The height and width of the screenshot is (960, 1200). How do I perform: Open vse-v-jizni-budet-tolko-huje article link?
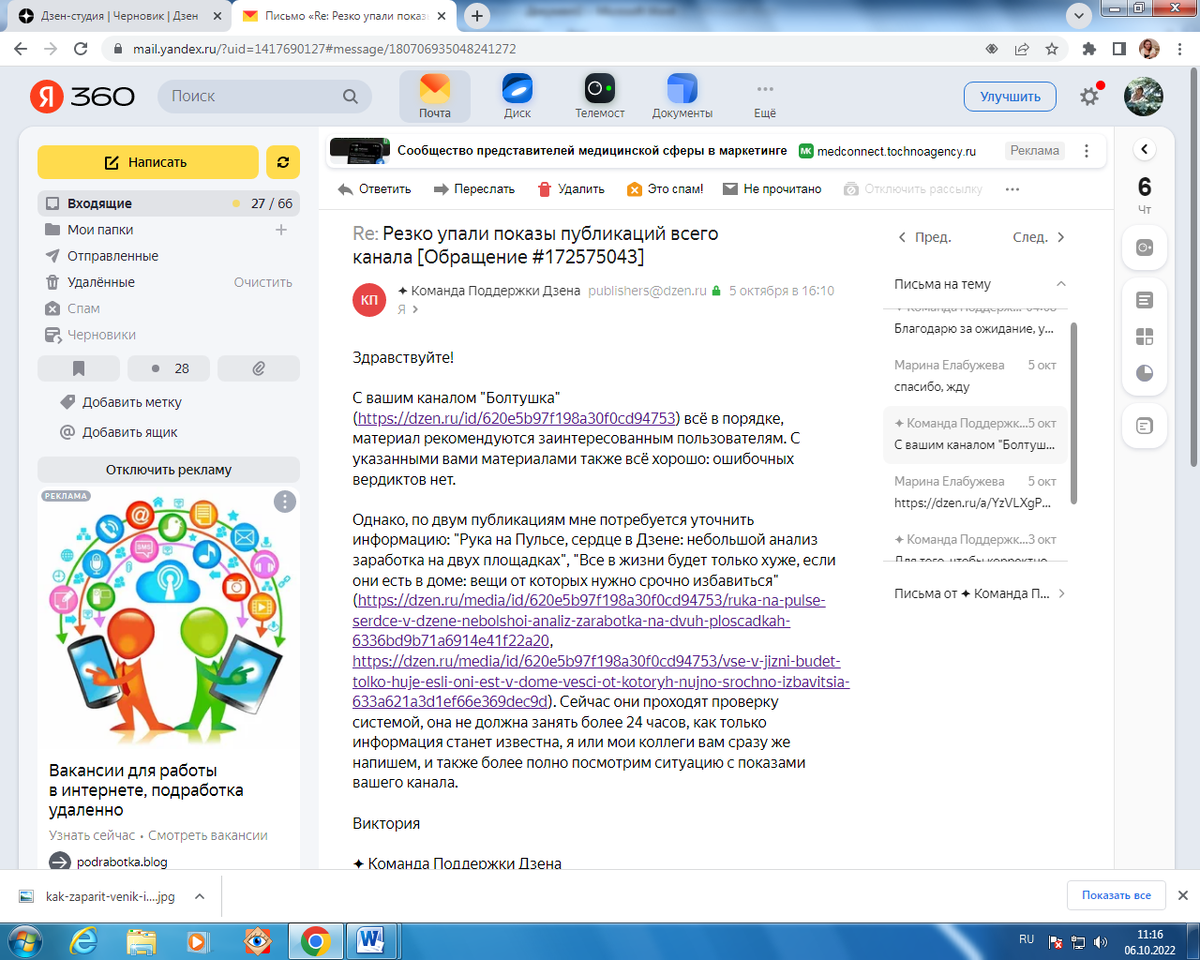[x=601, y=682]
